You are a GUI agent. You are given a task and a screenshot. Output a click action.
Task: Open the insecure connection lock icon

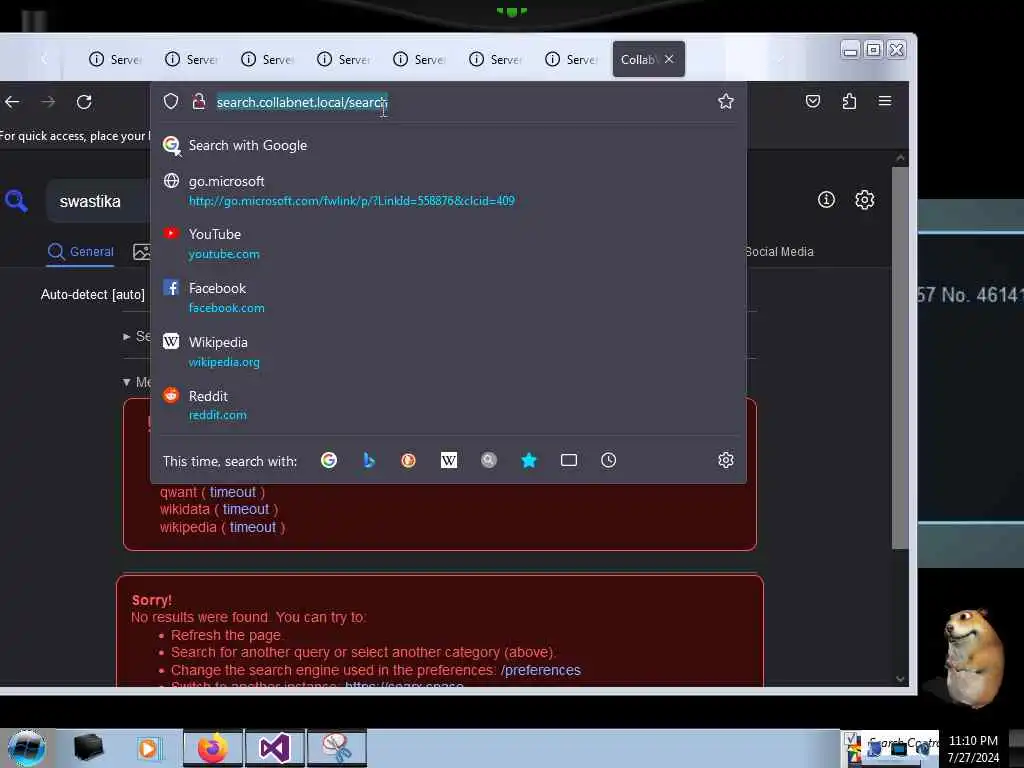pos(199,101)
